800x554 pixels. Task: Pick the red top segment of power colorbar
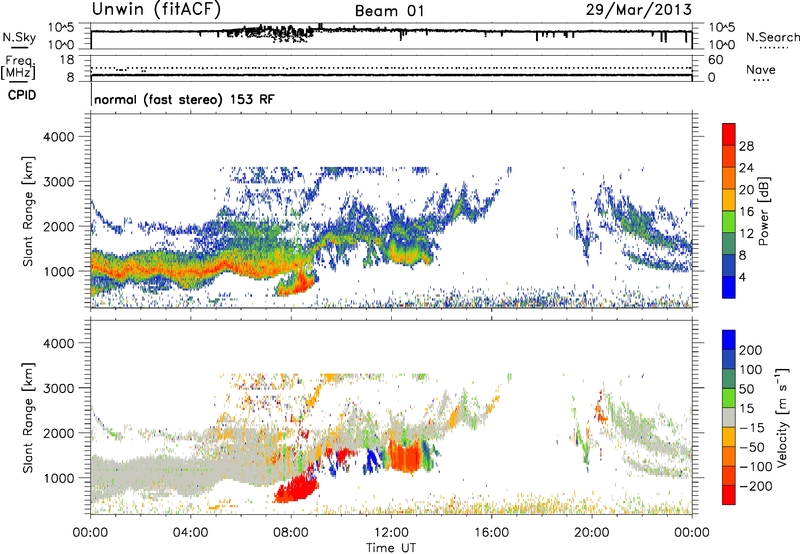[x=729, y=134]
